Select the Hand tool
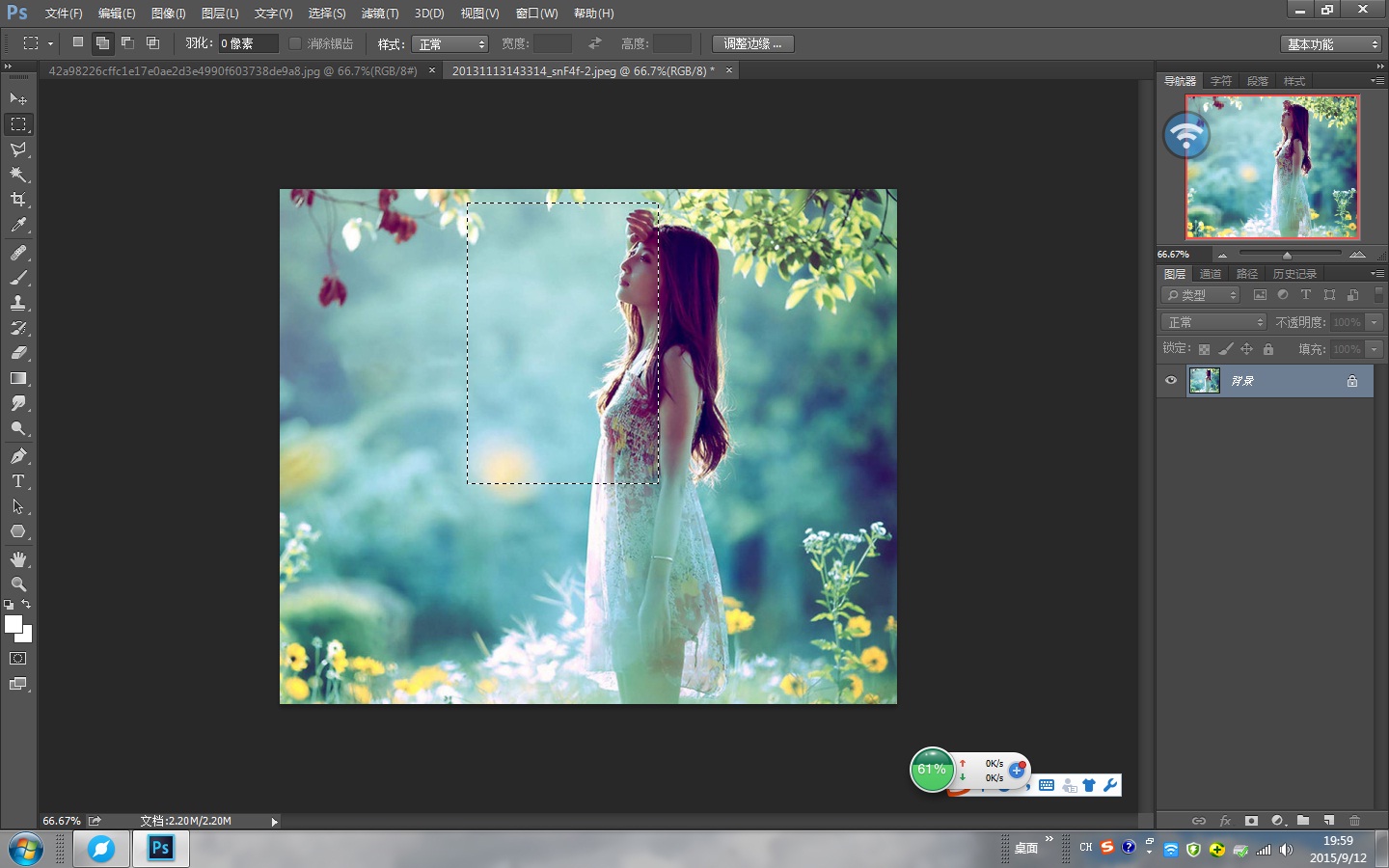The image size is (1389, 868). click(x=18, y=559)
